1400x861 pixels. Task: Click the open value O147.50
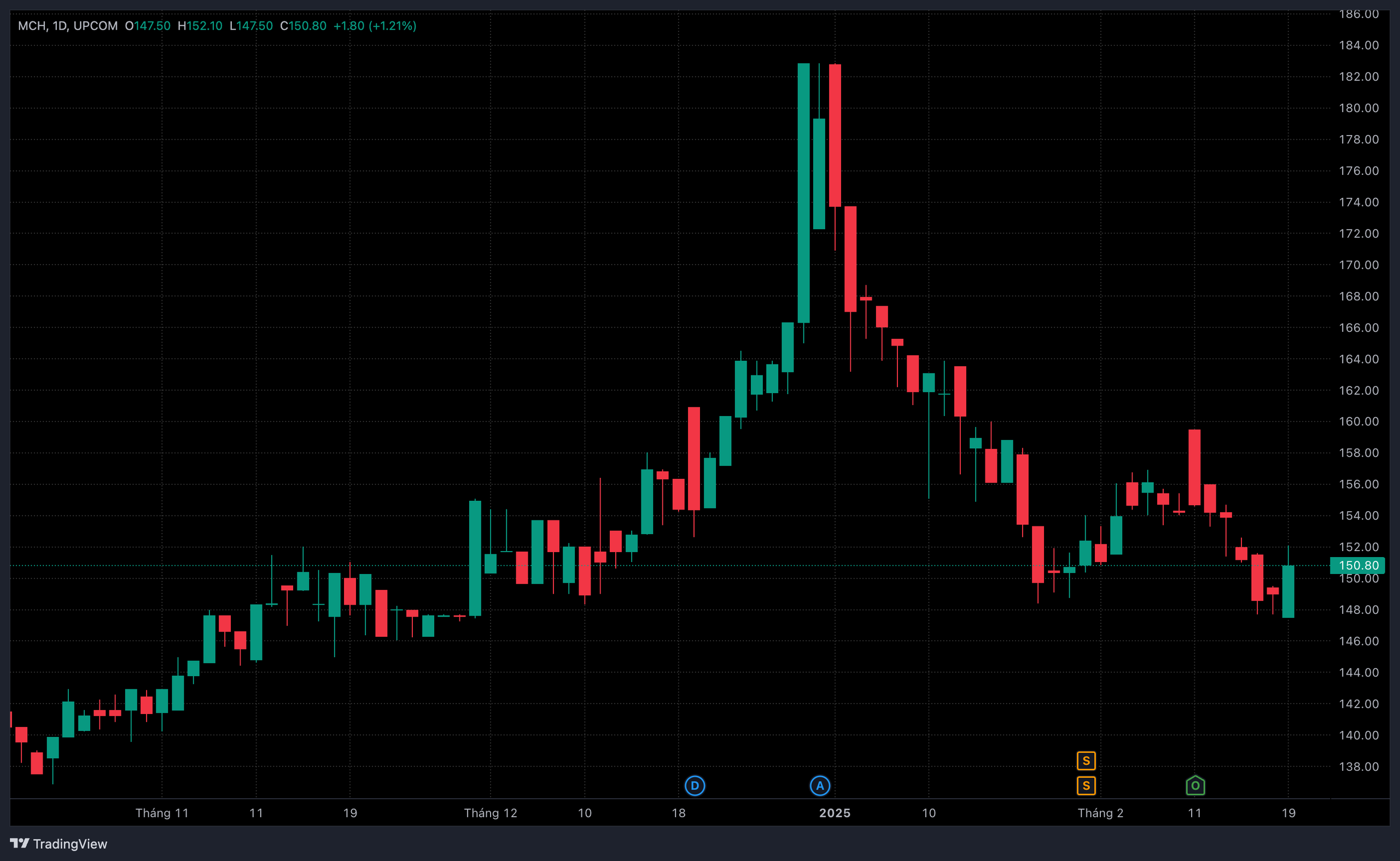click(148, 26)
